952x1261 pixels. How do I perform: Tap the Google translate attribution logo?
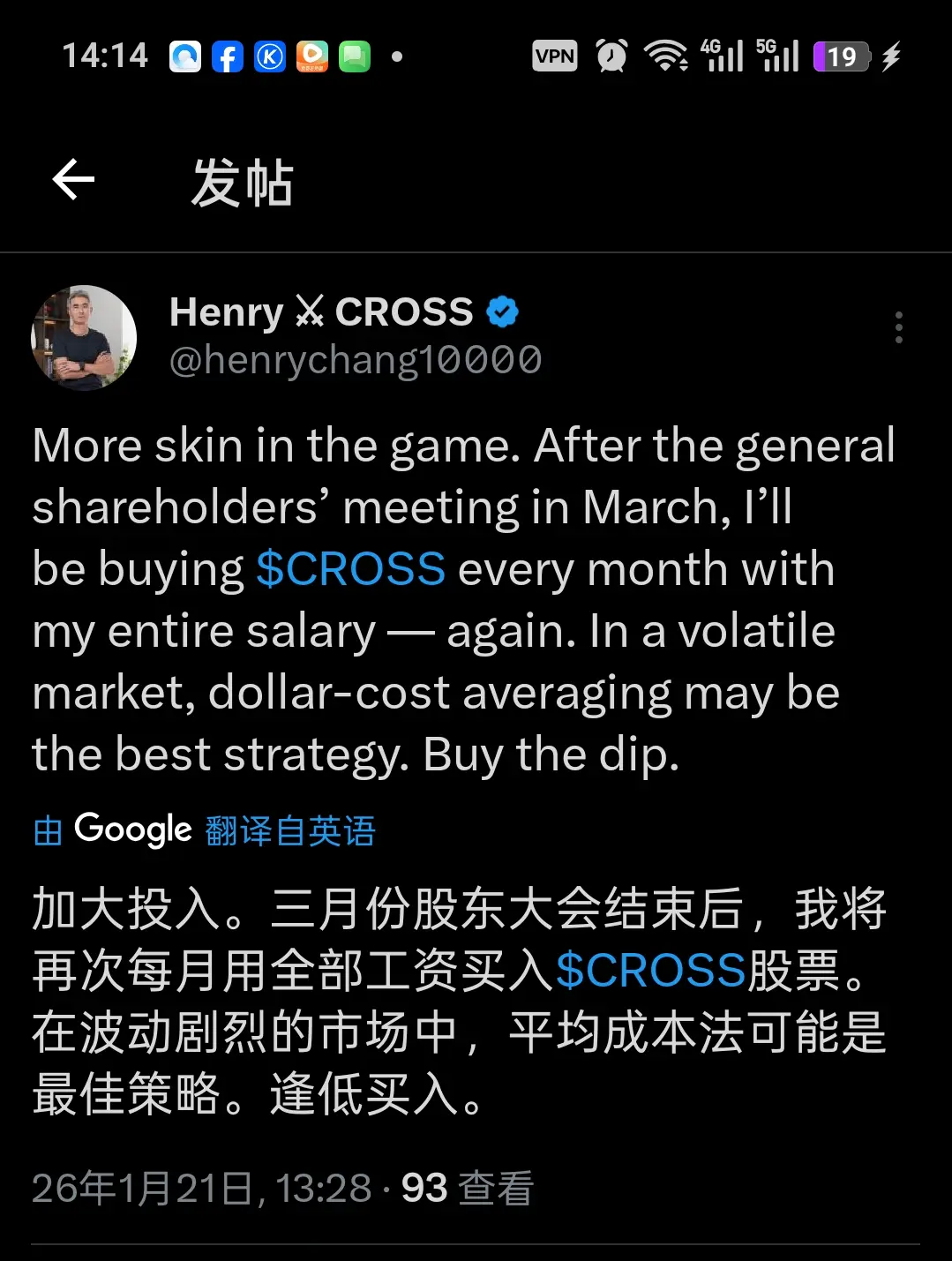coord(132,829)
